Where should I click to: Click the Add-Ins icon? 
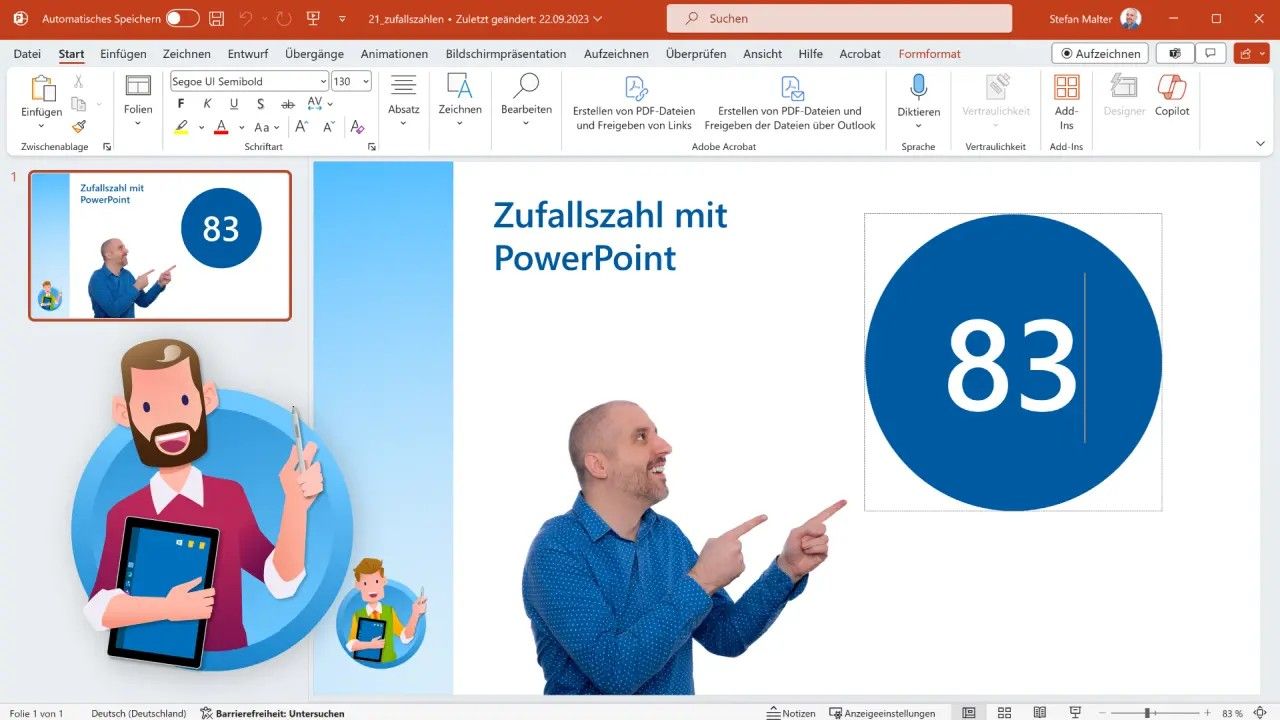pyautogui.click(x=1066, y=97)
